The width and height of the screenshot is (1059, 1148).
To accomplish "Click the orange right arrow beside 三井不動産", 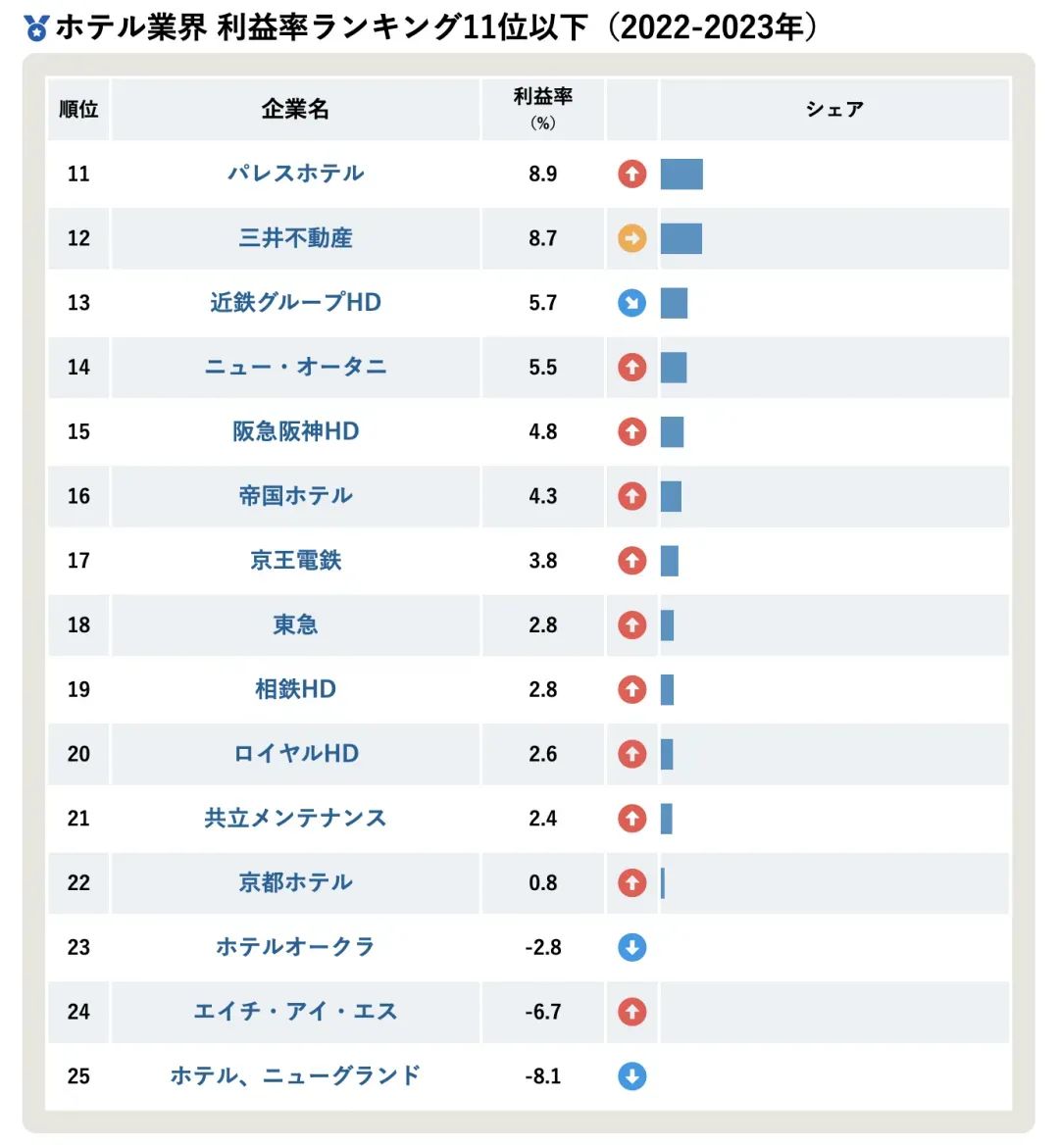I will click(632, 238).
